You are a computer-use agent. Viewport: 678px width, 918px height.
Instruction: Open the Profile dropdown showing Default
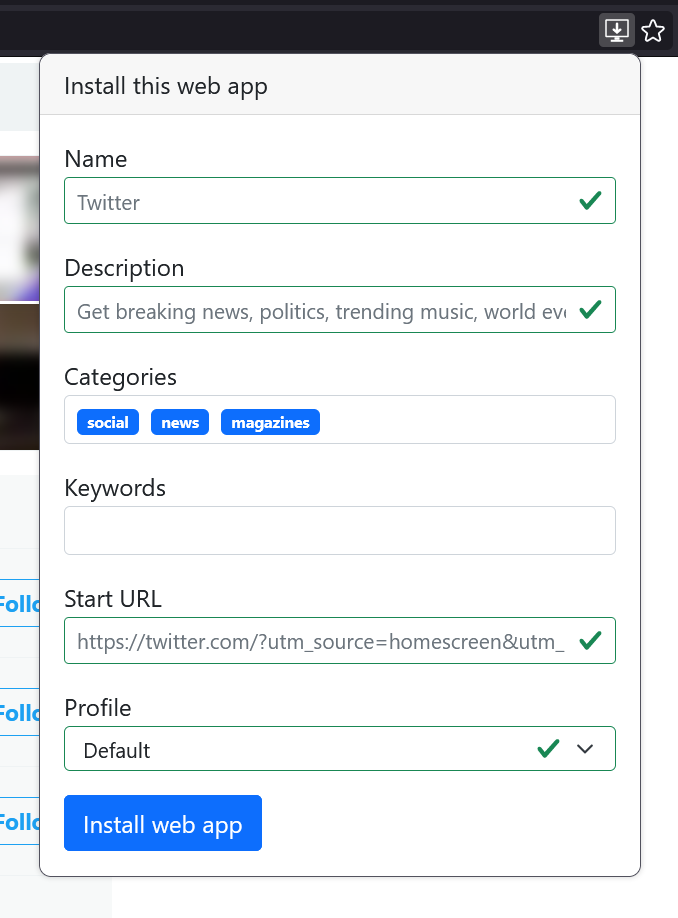tap(300, 749)
